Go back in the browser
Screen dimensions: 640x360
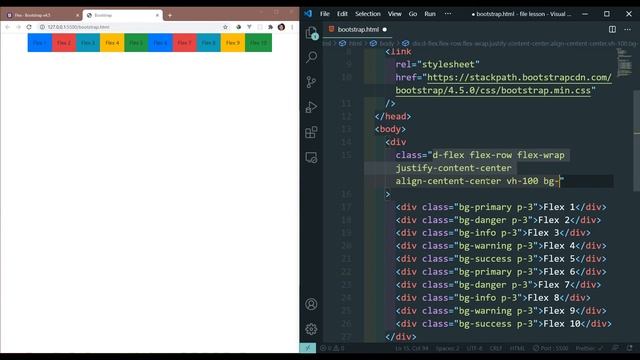click(7, 27)
